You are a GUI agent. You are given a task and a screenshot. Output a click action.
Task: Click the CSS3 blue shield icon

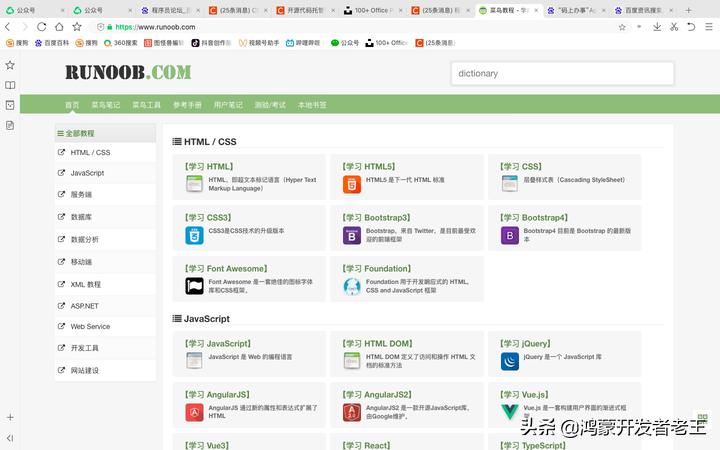pos(194,236)
